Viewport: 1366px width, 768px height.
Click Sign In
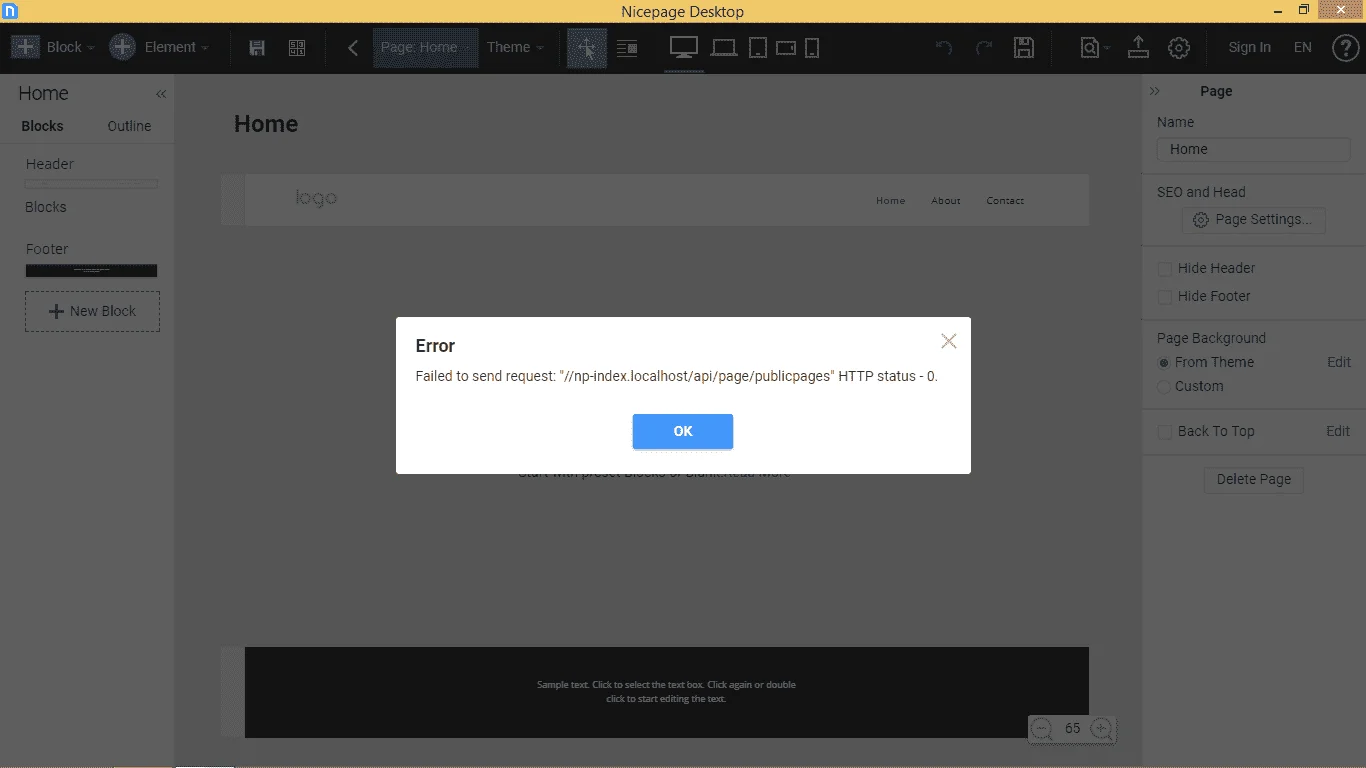coord(1250,47)
